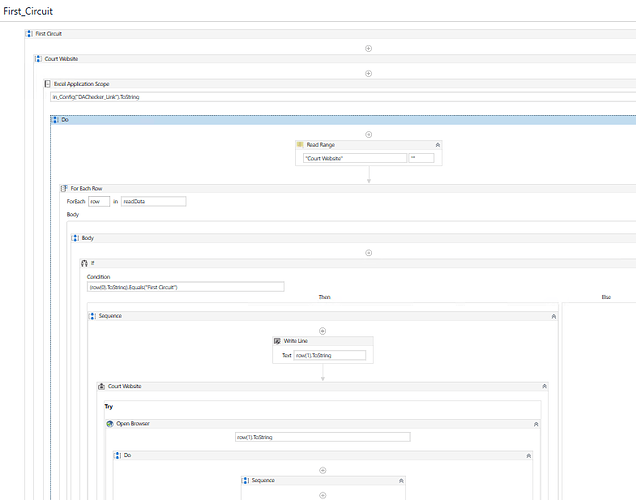Screen dimensions: 636x500
Task: Add activity via plus under First Circuit header
Action: tap(368, 49)
